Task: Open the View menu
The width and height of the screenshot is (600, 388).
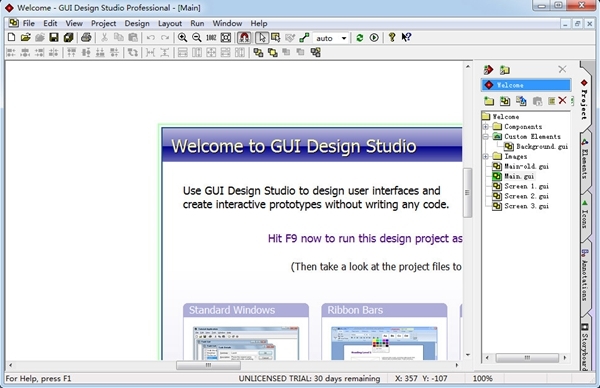Action: [x=74, y=23]
